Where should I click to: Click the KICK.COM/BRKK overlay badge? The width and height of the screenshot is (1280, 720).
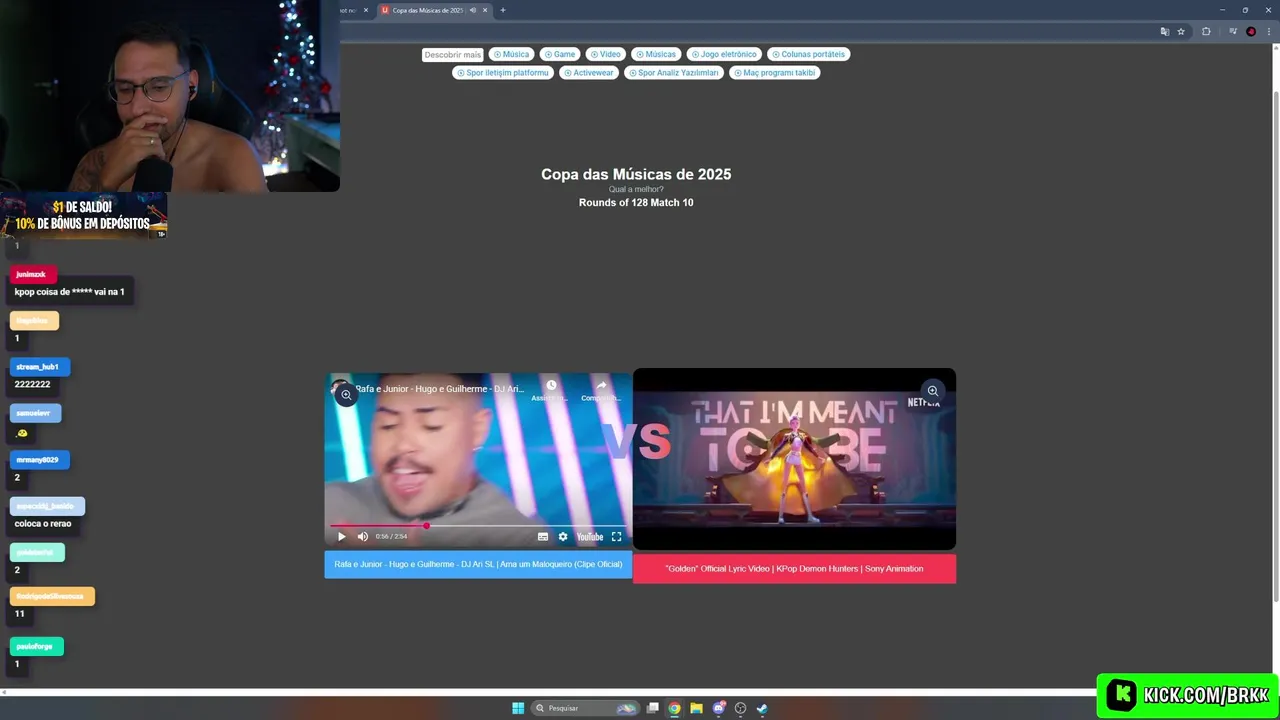coord(1189,695)
